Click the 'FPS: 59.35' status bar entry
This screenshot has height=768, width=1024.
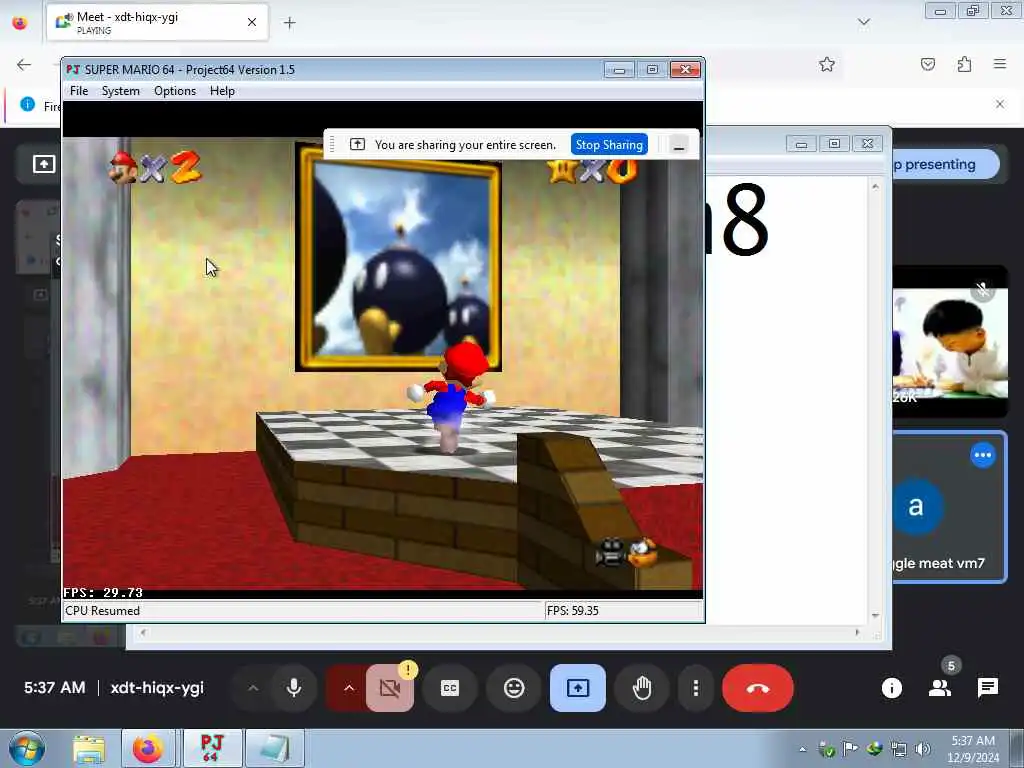(573, 611)
